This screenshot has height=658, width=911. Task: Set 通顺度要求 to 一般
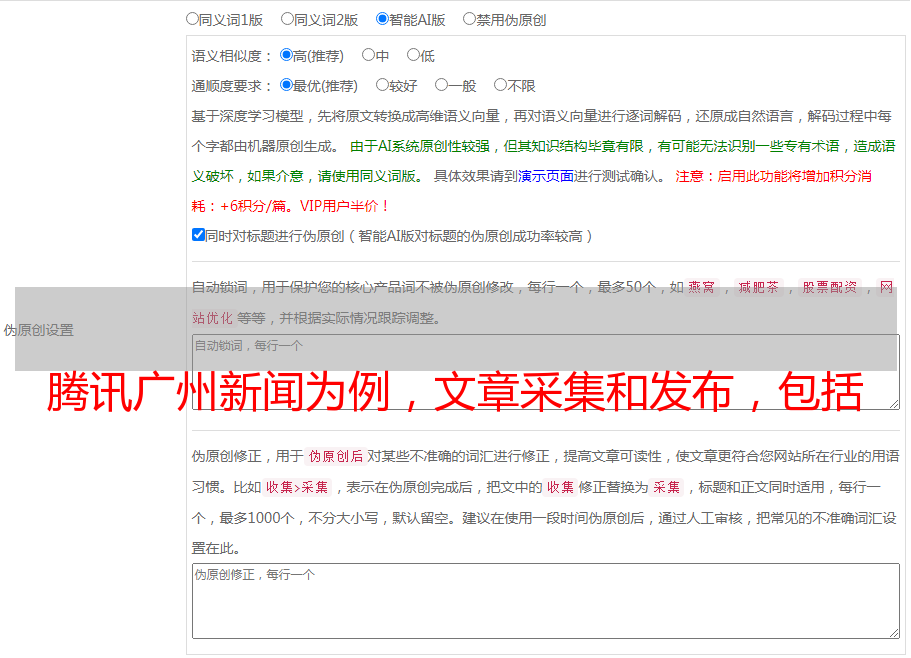click(442, 85)
